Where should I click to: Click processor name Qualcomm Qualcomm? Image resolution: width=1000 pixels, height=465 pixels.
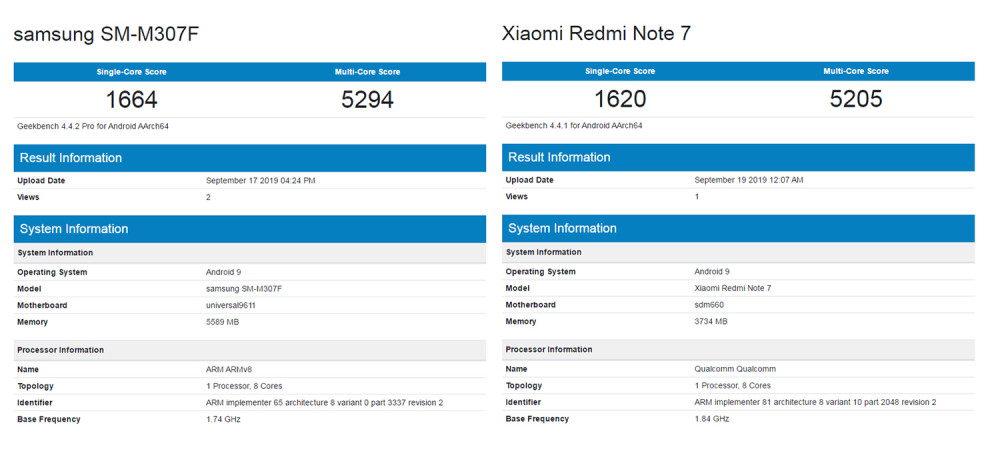pos(735,369)
